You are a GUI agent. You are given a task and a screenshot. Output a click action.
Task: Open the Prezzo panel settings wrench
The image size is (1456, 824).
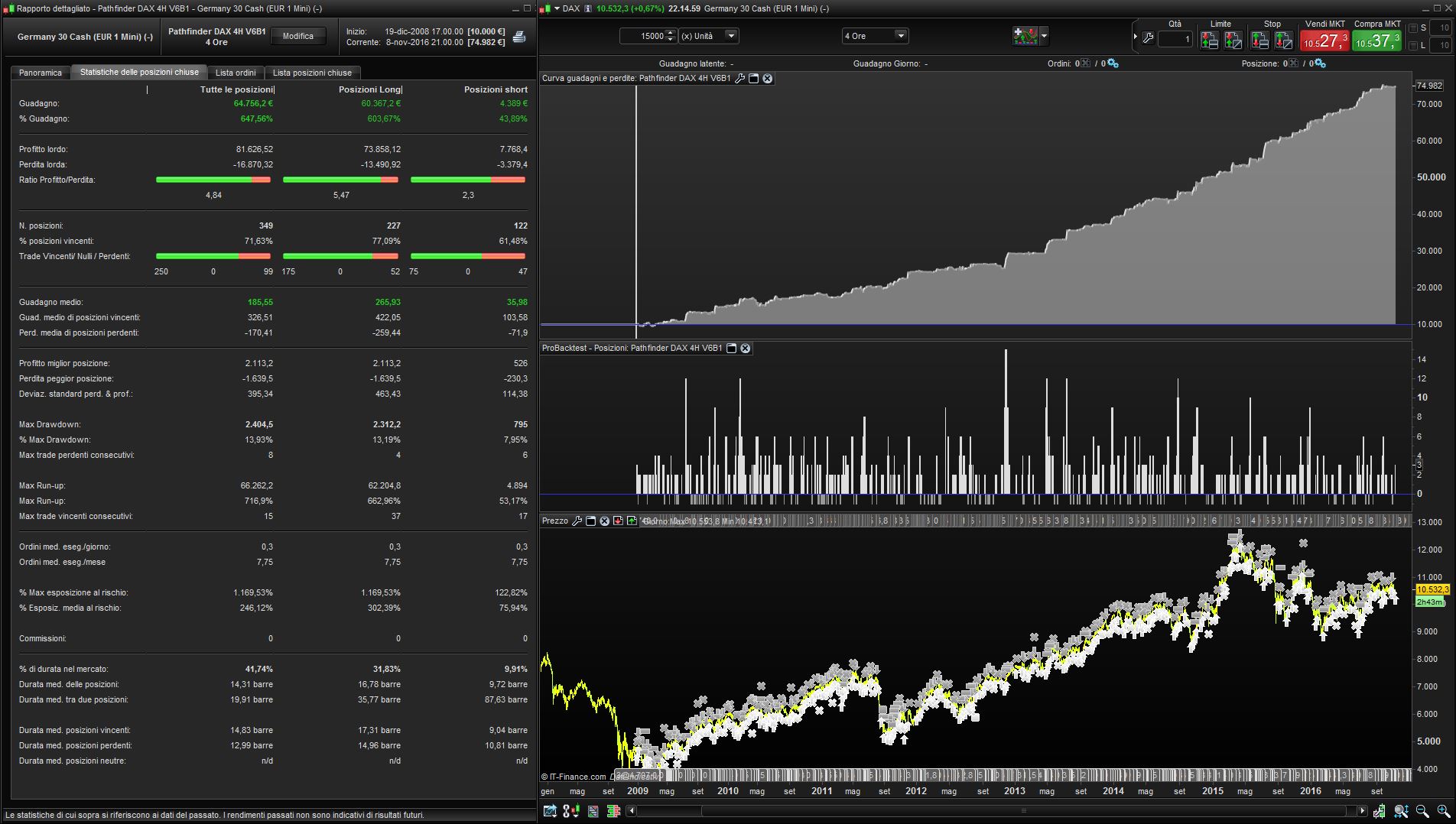point(577,521)
